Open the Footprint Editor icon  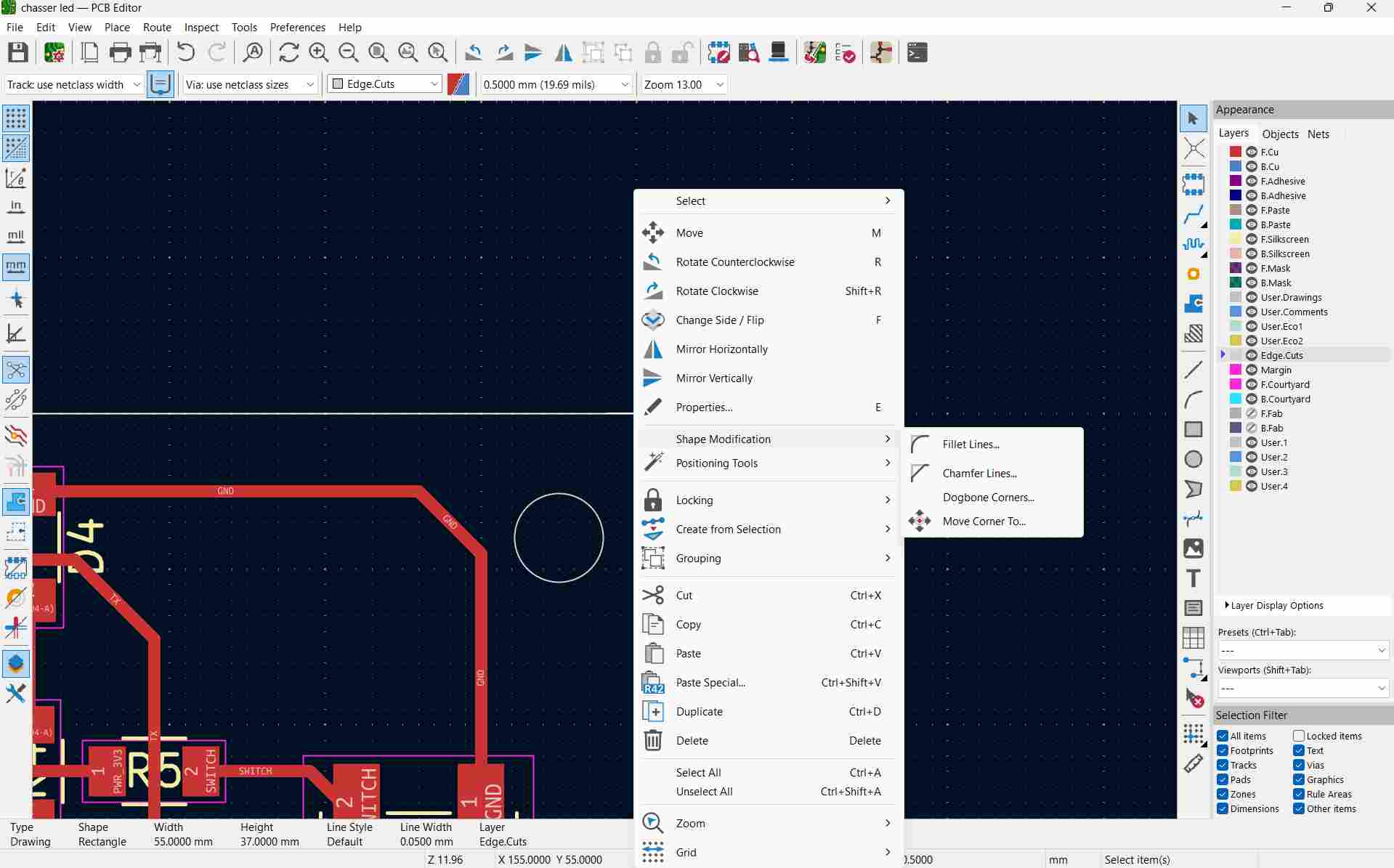tap(718, 52)
